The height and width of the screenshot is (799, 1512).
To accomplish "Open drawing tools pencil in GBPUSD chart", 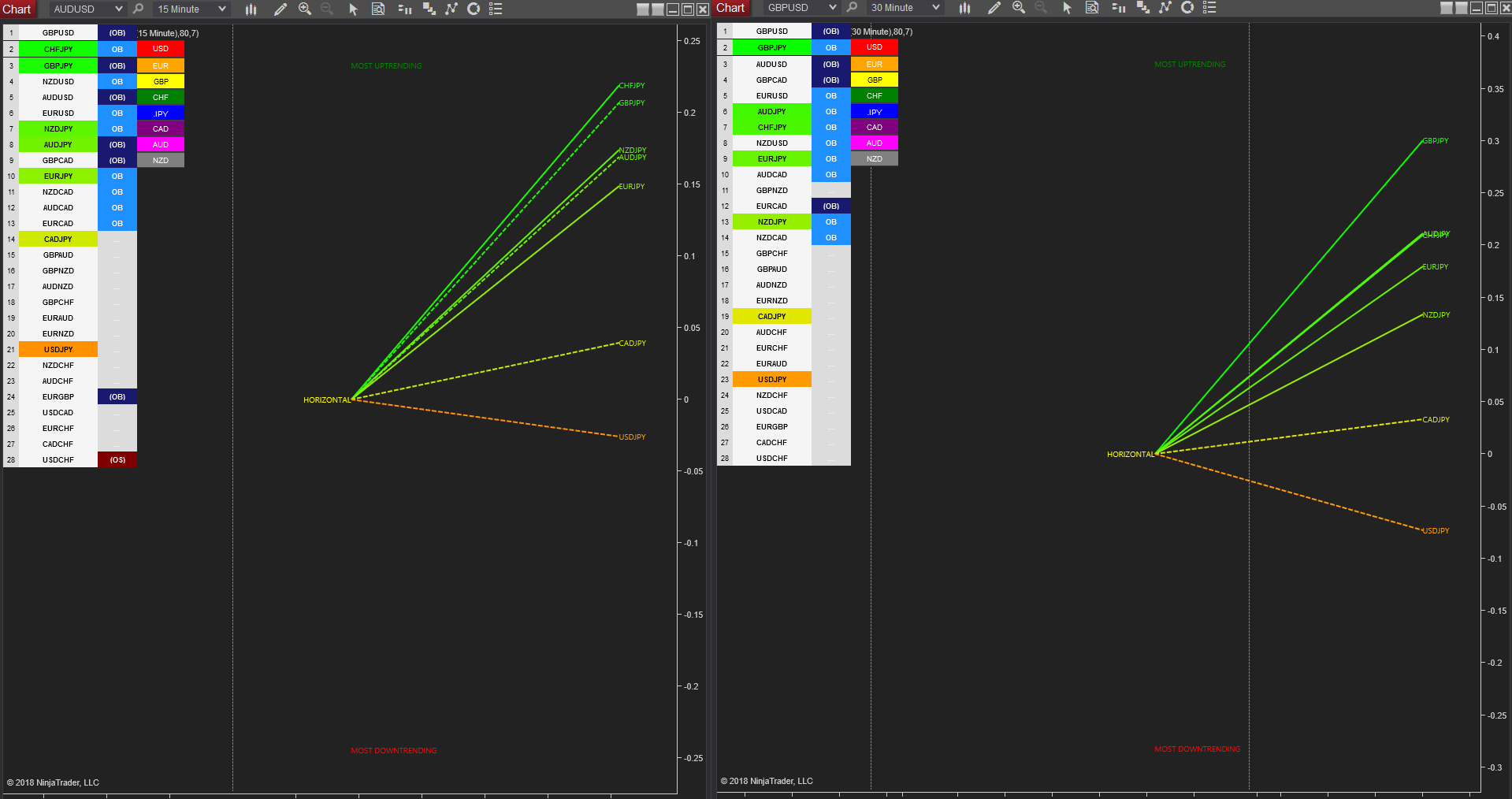I will pyautogui.click(x=994, y=7).
